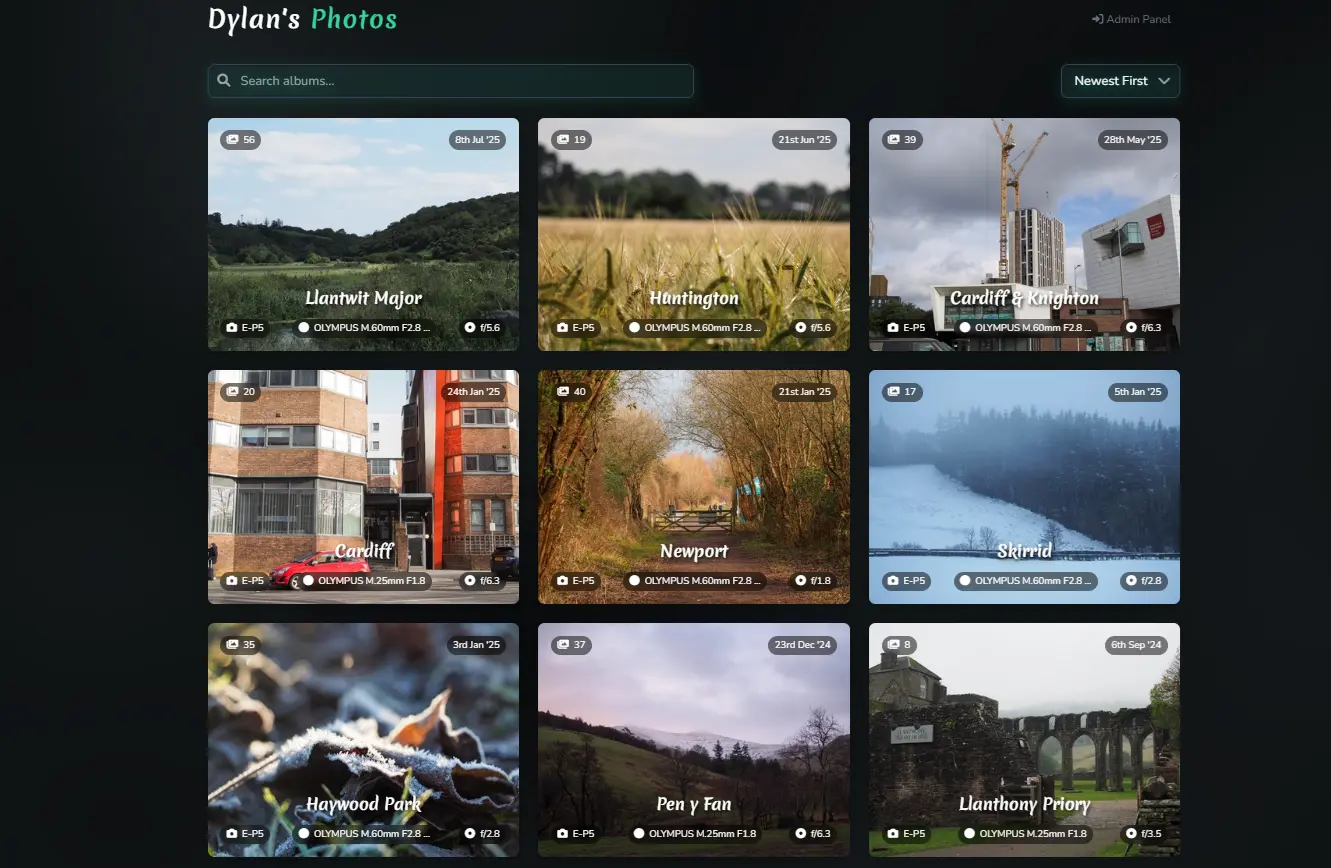1331x868 pixels.
Task: Focus the Search albums input field
Action: click(460, 81)
